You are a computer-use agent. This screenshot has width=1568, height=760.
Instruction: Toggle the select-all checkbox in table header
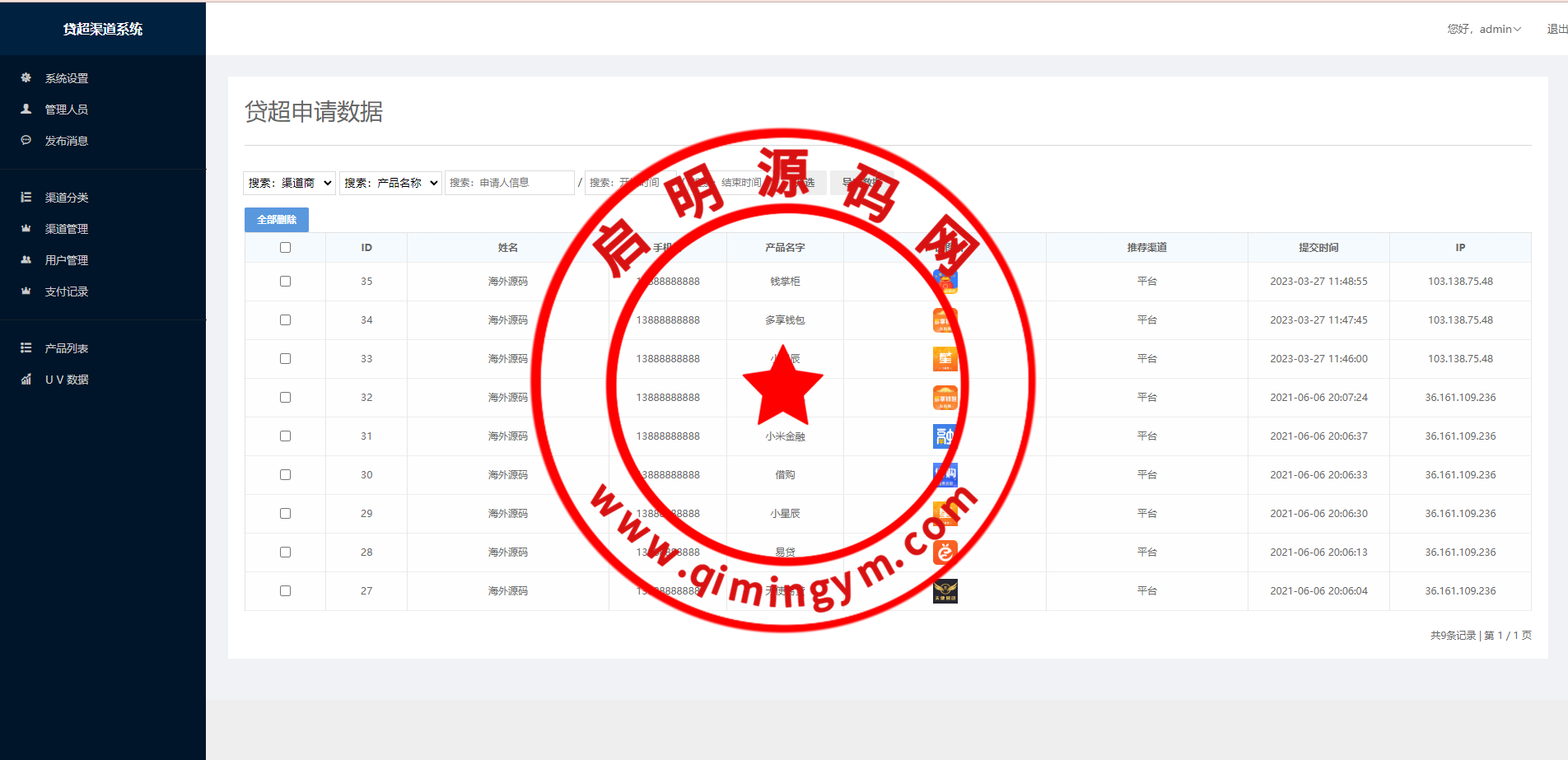(x=285, y=248)
